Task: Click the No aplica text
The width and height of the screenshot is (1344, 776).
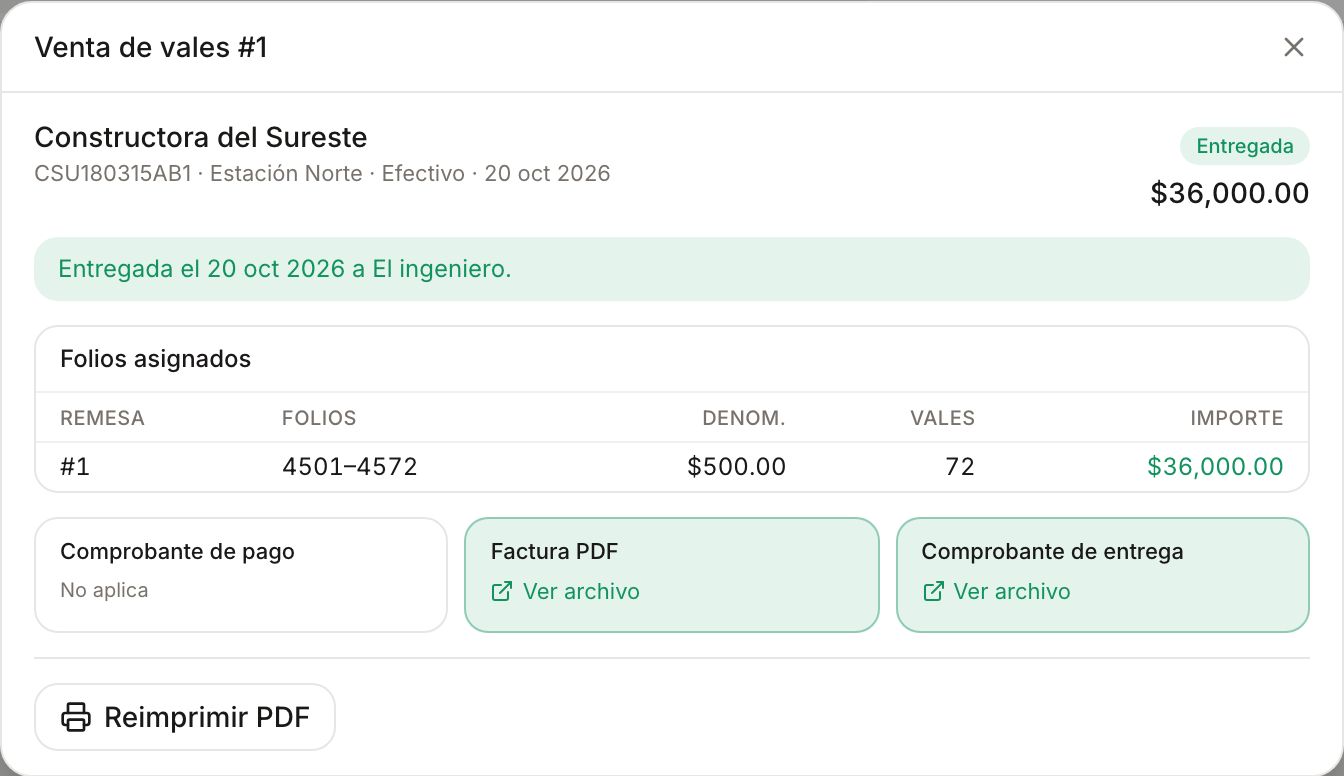Action: point(104,590)
